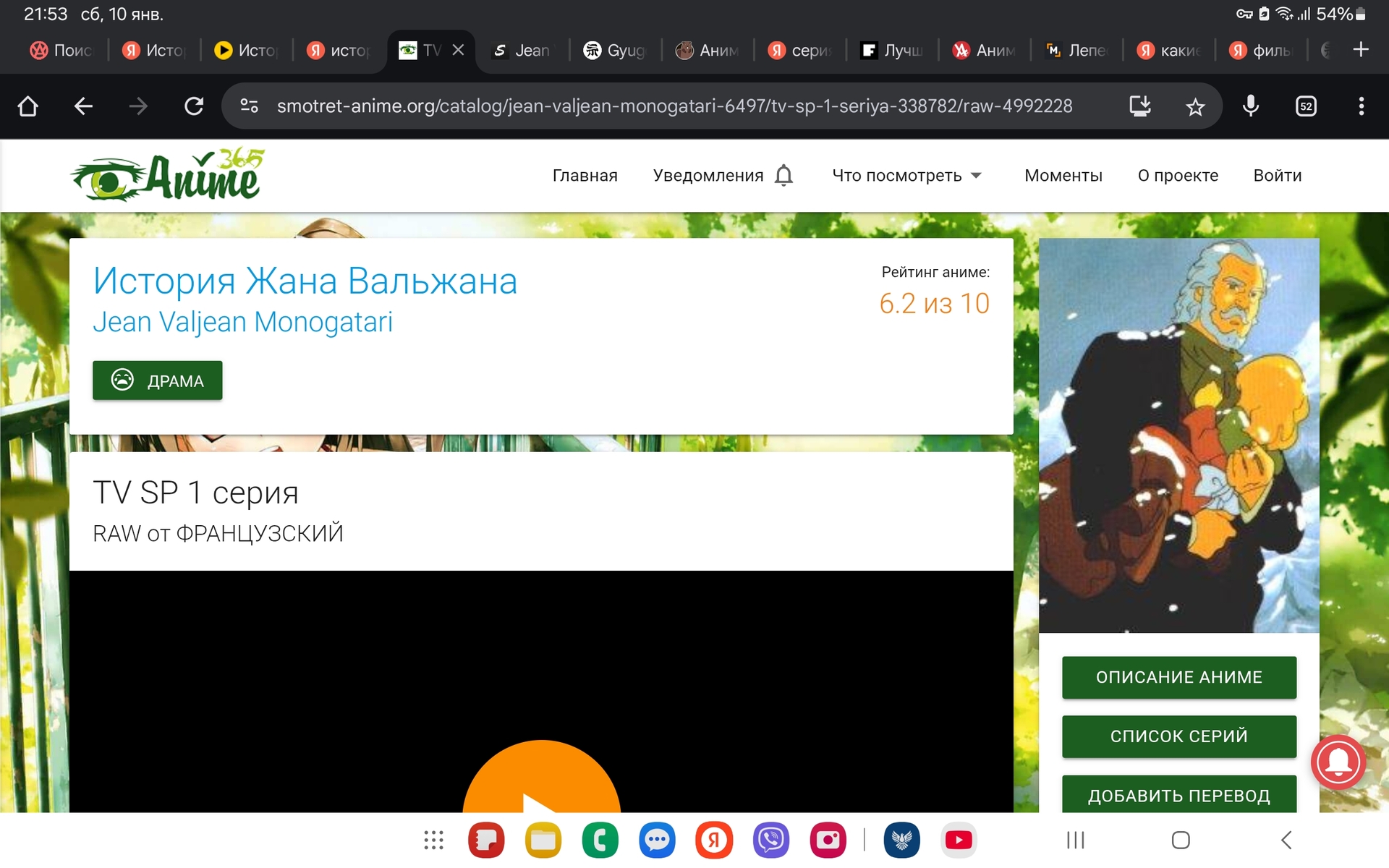Tap the microphone voice search icon

pos(1250,106)
